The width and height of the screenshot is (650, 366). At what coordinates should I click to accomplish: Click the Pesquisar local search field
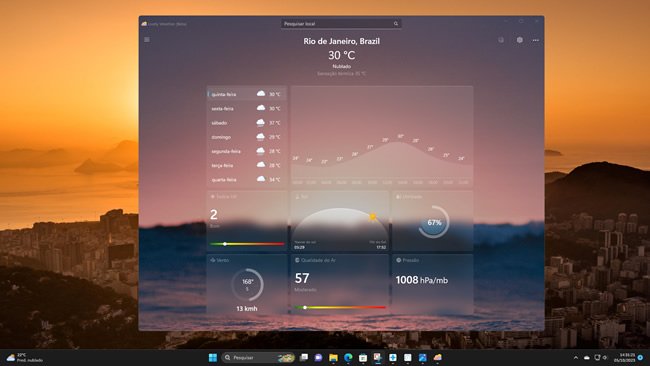click(x=341, y=24)
